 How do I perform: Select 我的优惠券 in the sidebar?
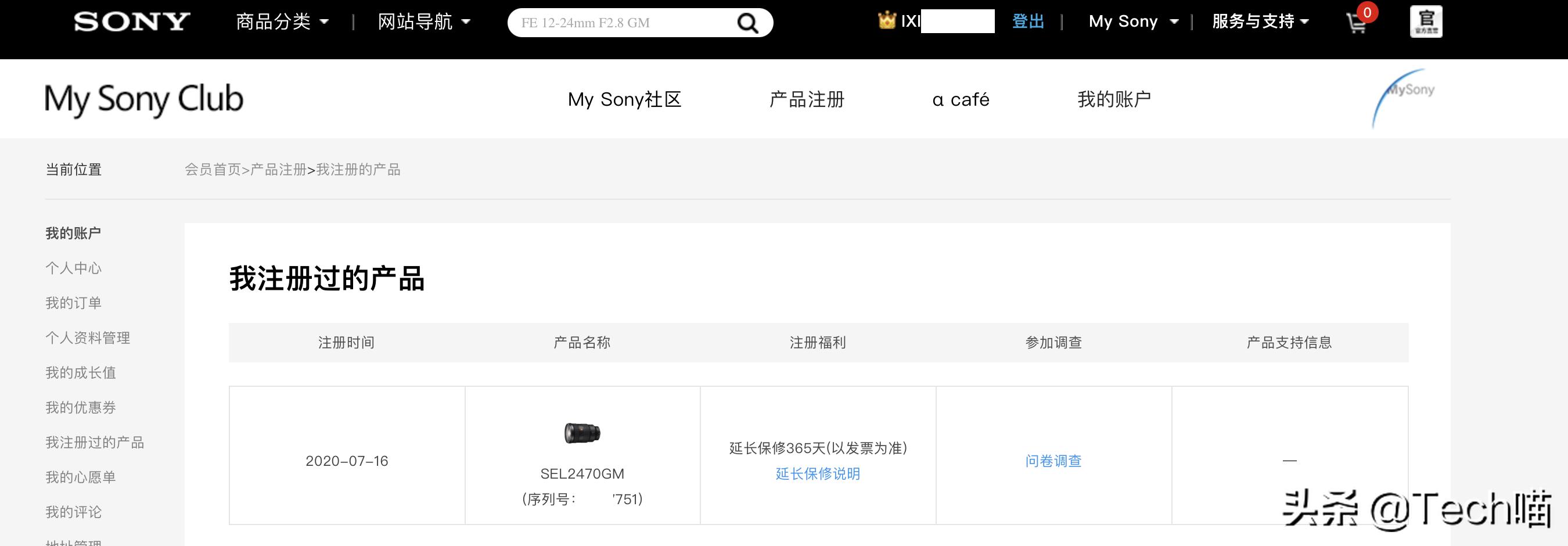click(81, 408)
